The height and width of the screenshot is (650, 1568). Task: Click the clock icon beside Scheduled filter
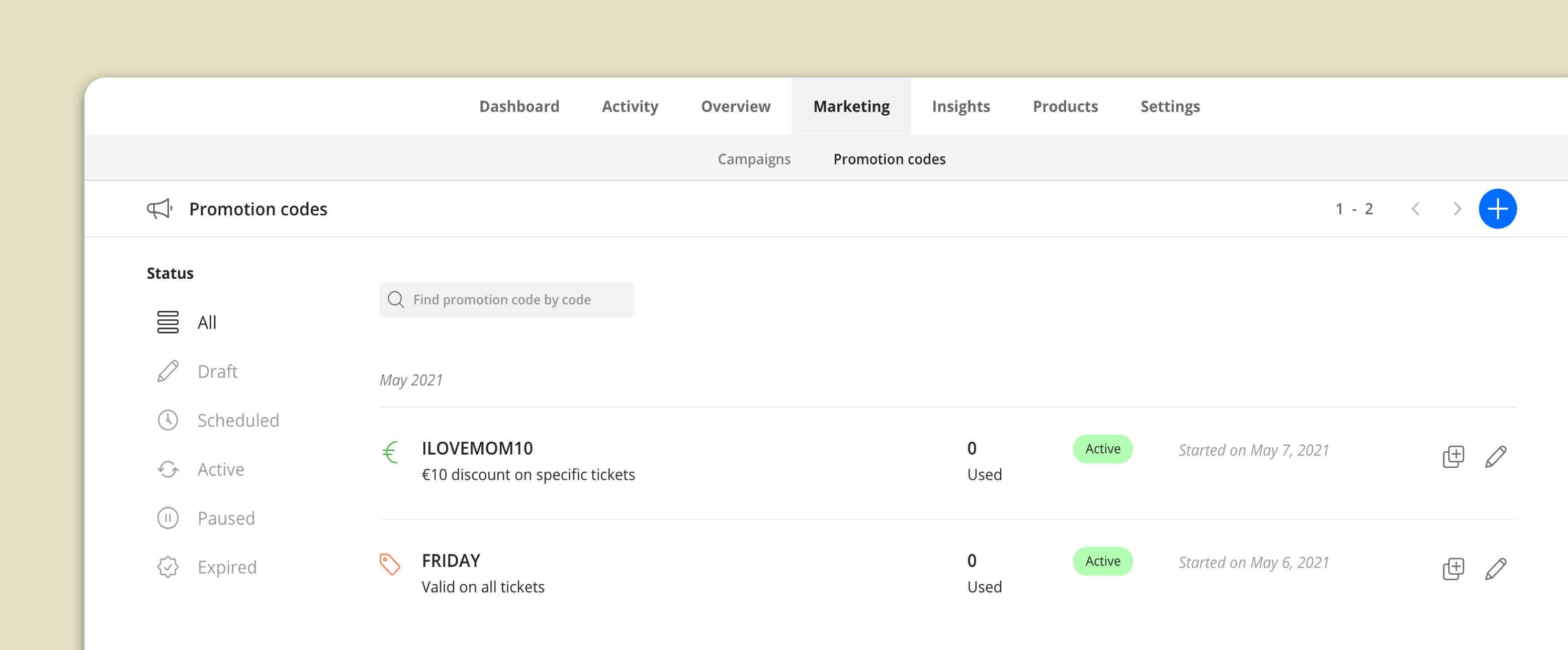coord(167,420)
